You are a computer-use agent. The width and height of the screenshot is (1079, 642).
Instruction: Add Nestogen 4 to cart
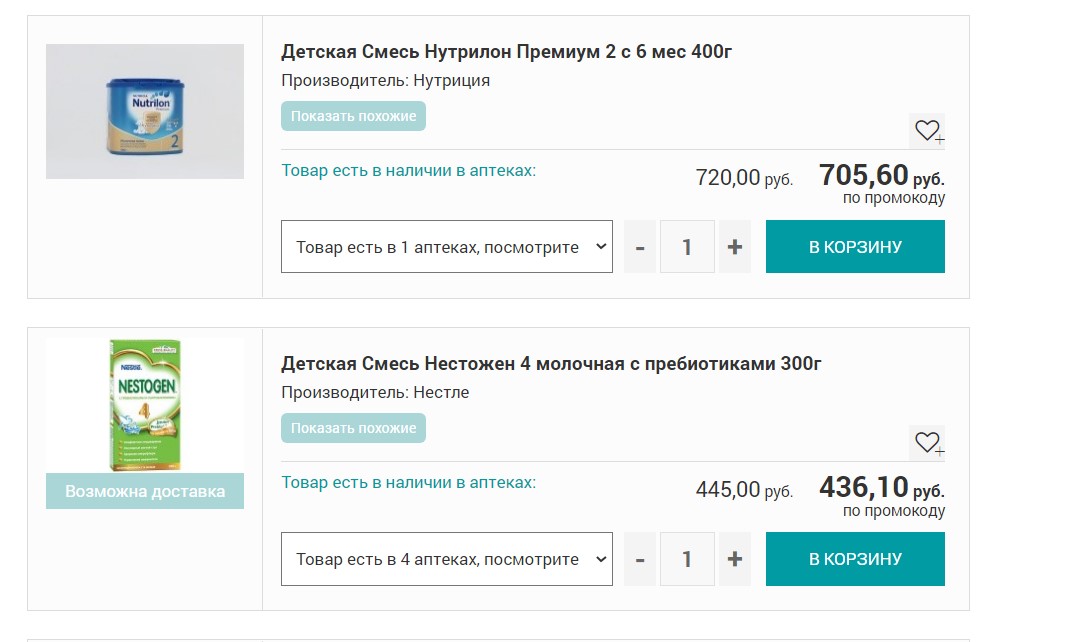pos(855,558)
